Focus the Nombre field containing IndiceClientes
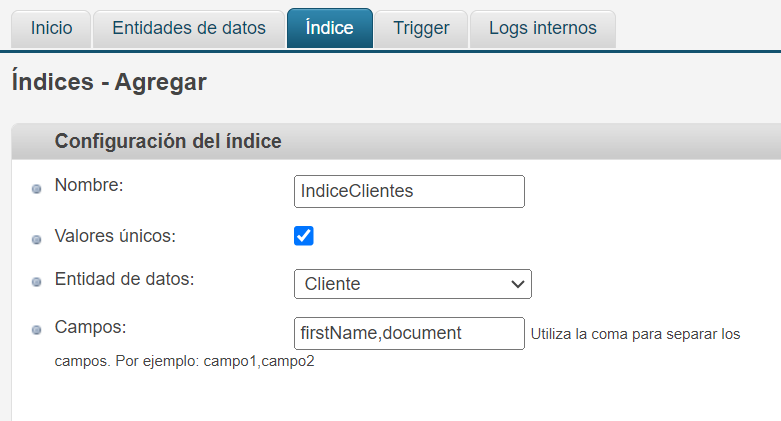This screenshot has width=781, height=421. click(x=409, y=191)
